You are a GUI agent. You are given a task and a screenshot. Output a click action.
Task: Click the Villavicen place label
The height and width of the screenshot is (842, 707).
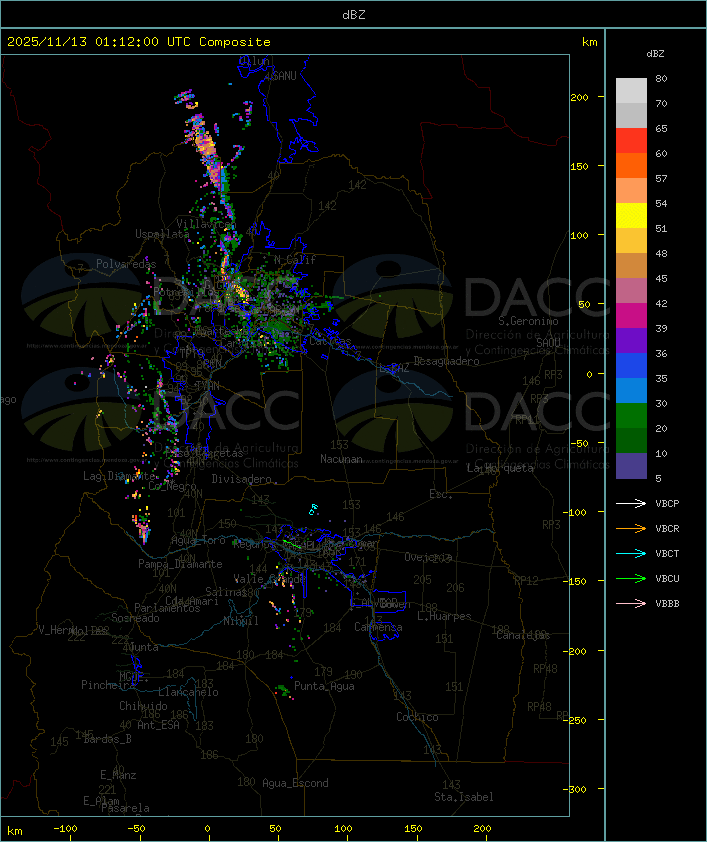click(207, 223)
